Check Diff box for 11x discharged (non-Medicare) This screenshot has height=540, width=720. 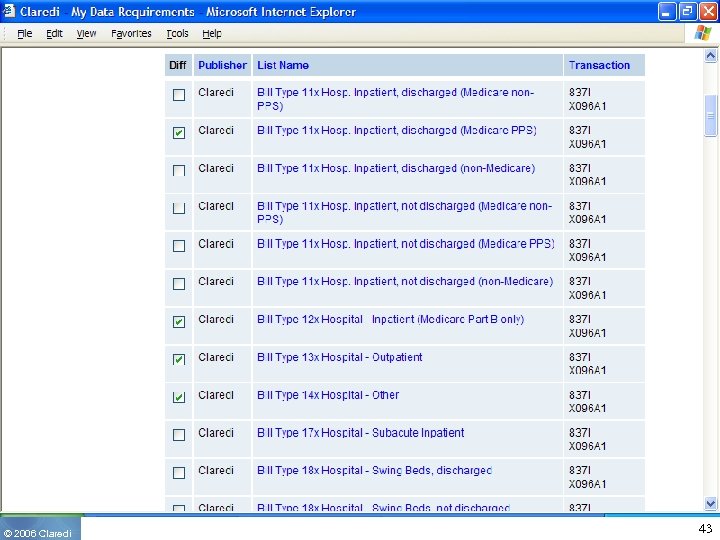click(x=179, y=171)
